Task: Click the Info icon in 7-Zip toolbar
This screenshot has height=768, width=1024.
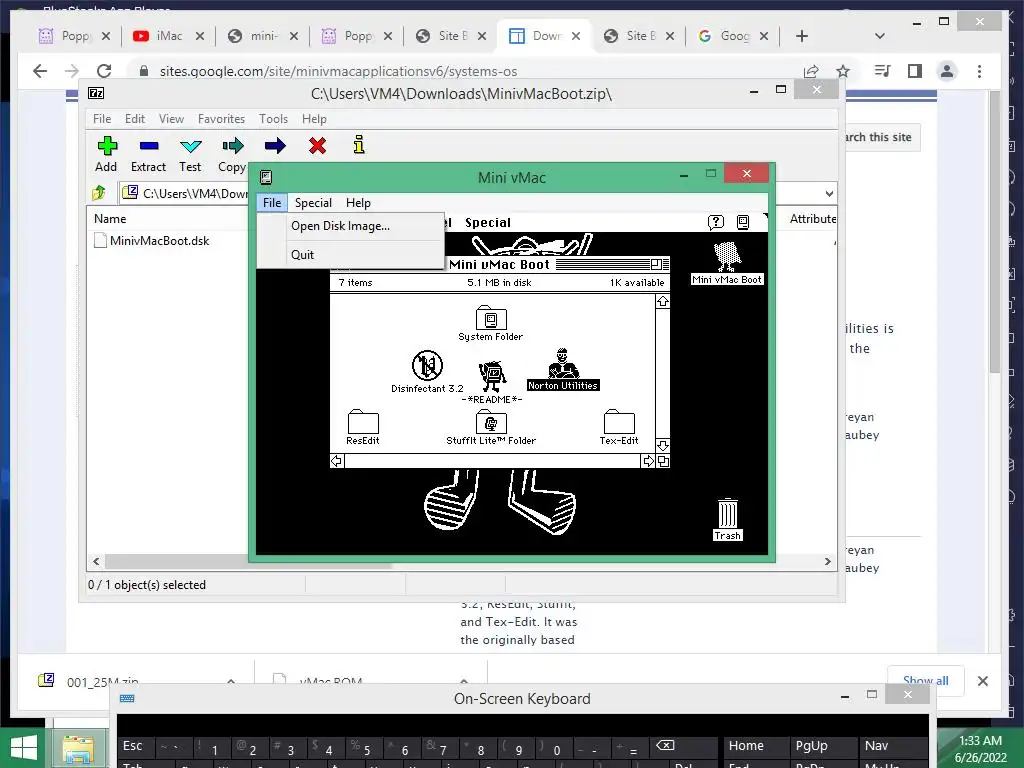Action: [359, 145]
